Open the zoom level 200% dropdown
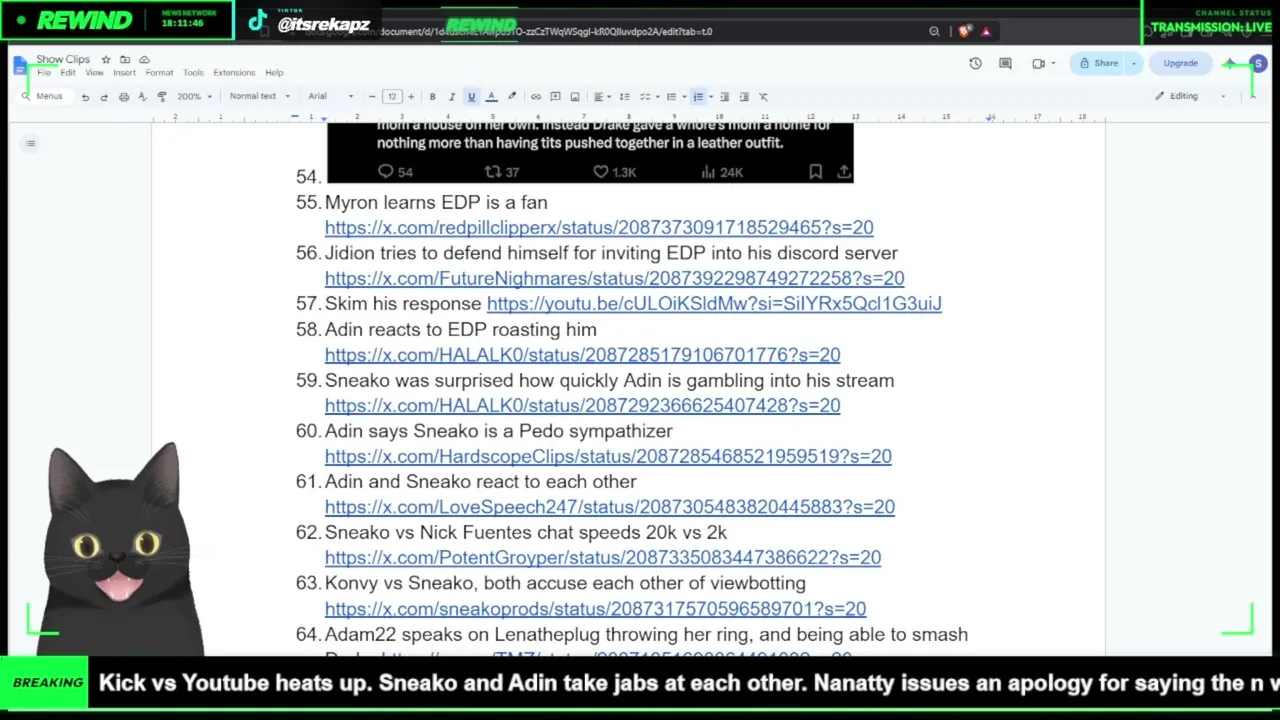 tap(195, 97)
